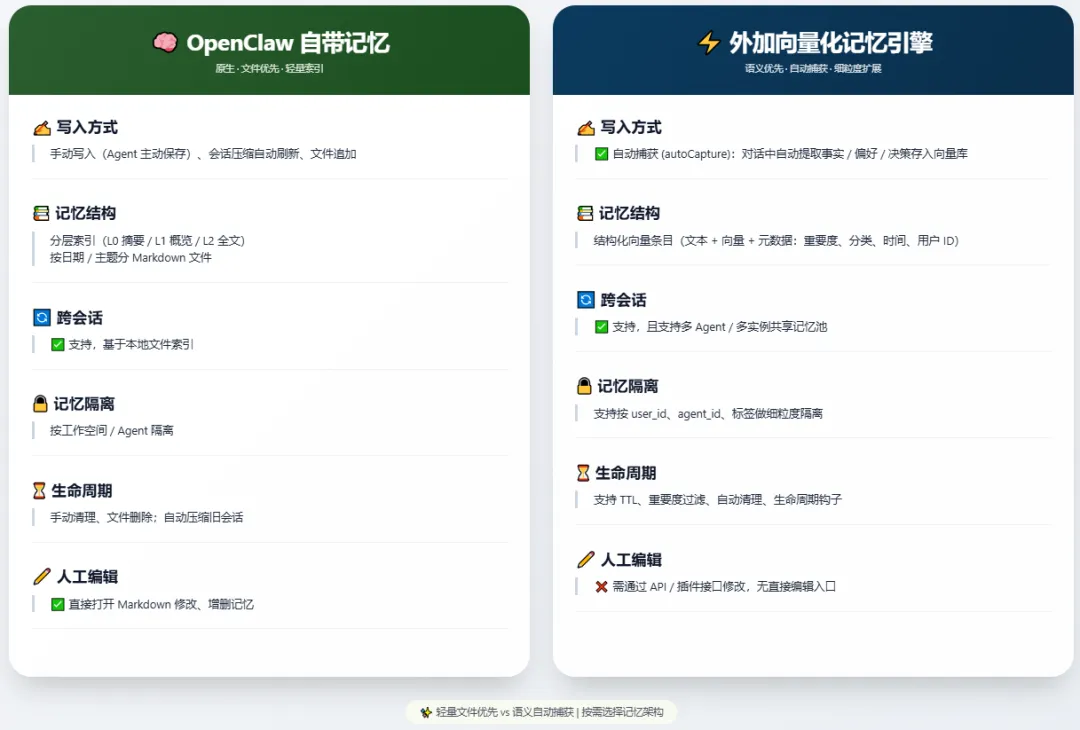The image size is (1080, 730).
Task: Click text 直接打开 Markdown 修改、增删记忆
Action: (x=161, y=605)
